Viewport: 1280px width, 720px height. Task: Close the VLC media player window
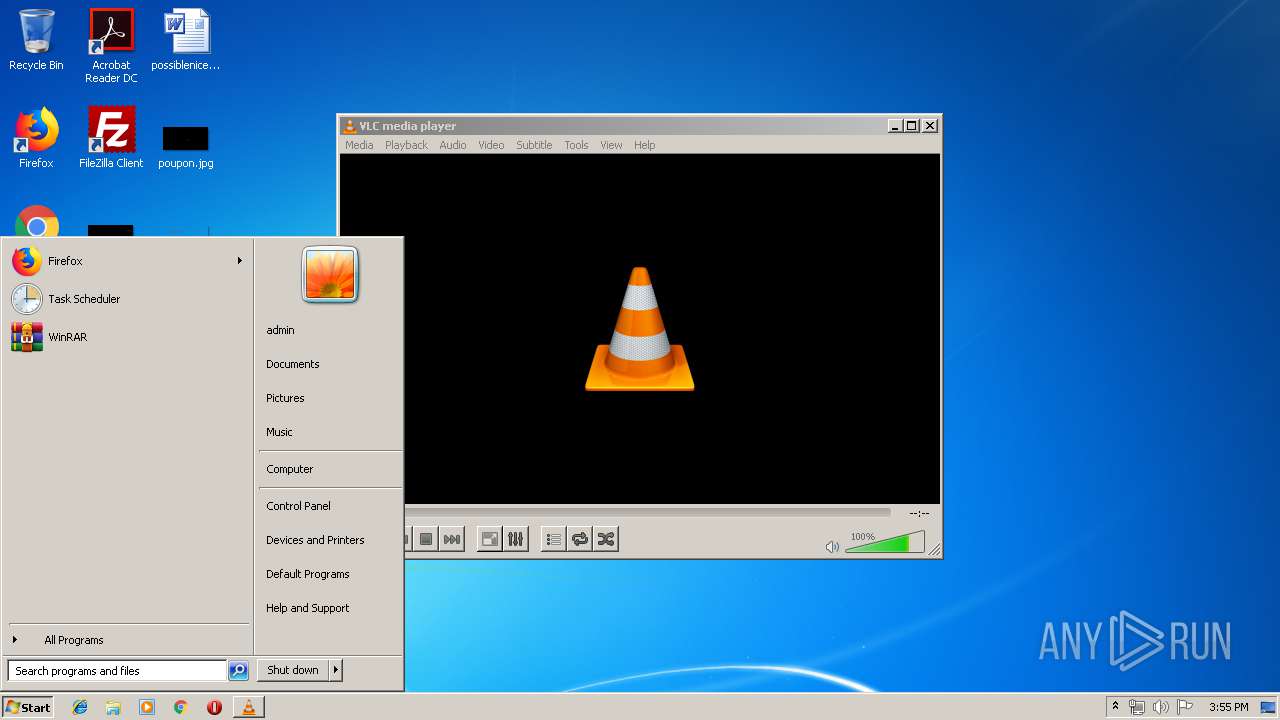(x=929, y=126)
